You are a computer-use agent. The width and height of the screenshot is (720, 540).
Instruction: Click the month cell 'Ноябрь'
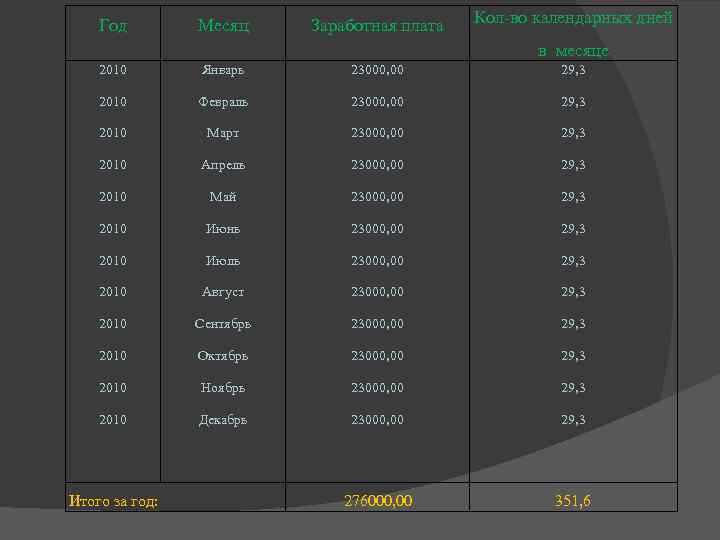223,388
